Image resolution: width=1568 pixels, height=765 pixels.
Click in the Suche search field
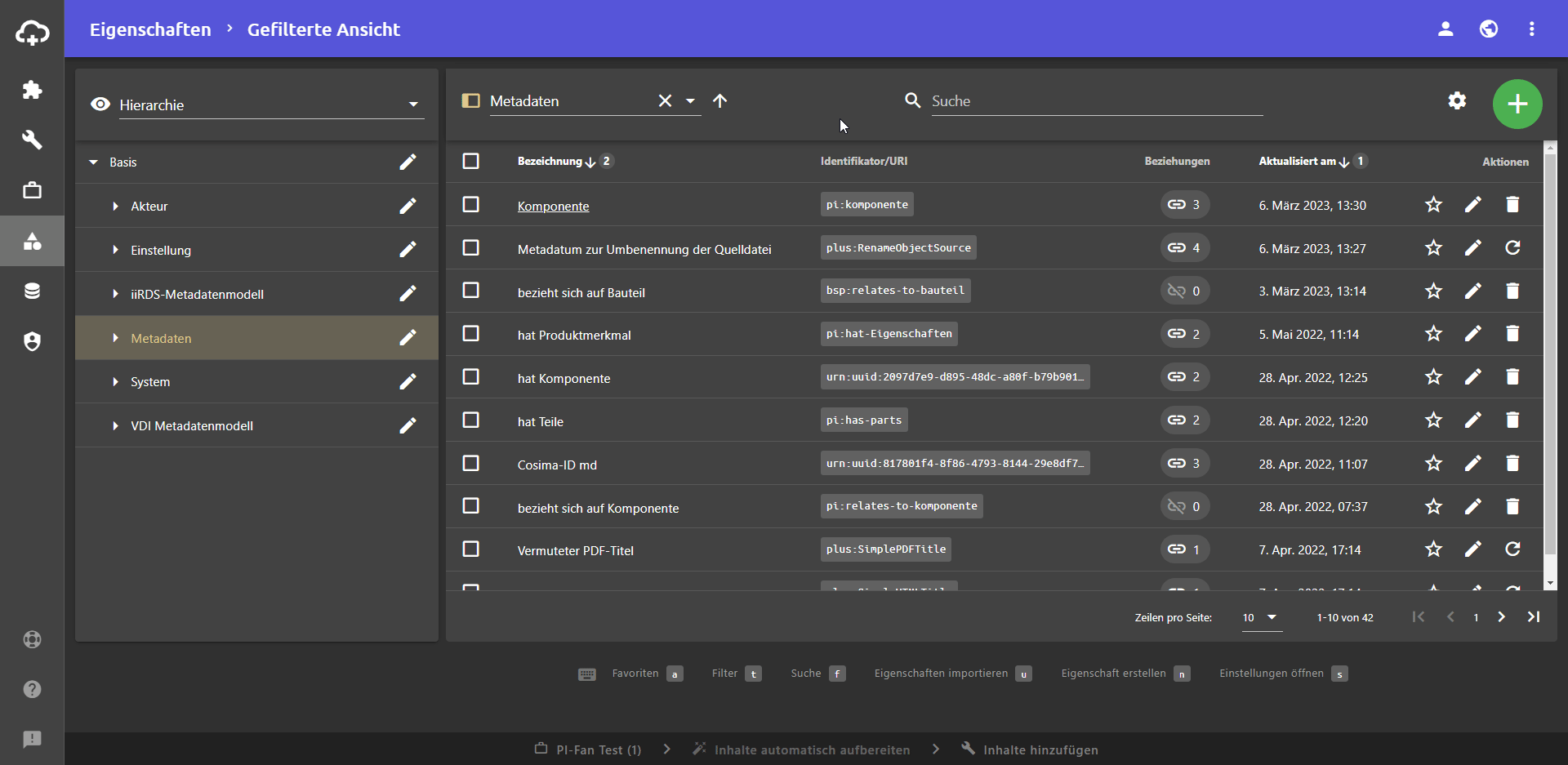(x=1097, y=100)
